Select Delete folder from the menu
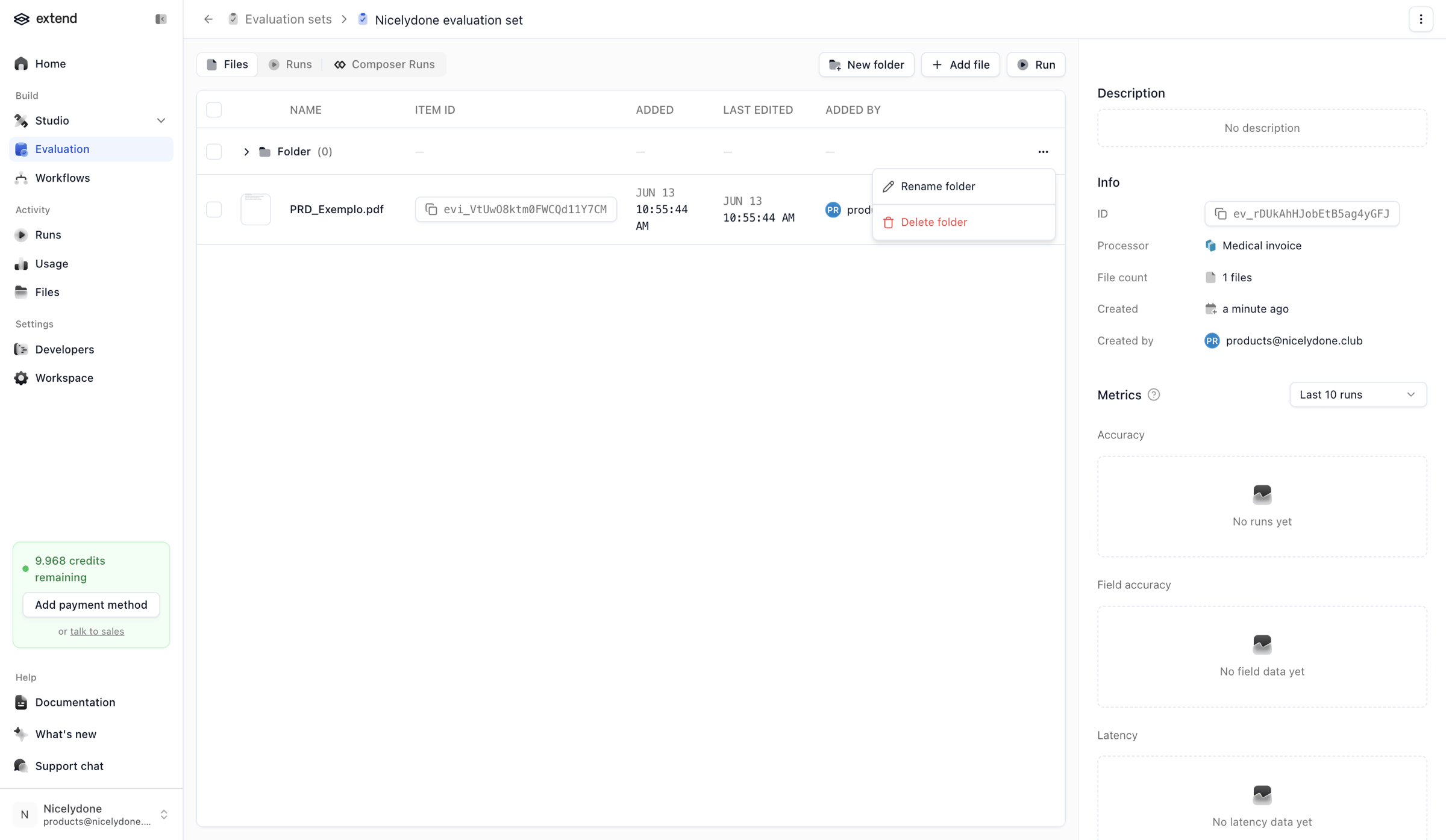Viewport: 1446px width, 840px height. 963,222
